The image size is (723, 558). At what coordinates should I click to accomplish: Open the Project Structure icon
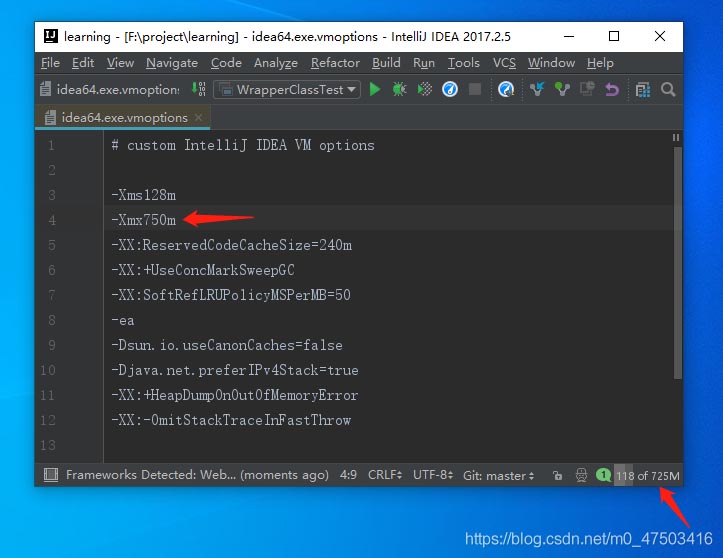643,89
